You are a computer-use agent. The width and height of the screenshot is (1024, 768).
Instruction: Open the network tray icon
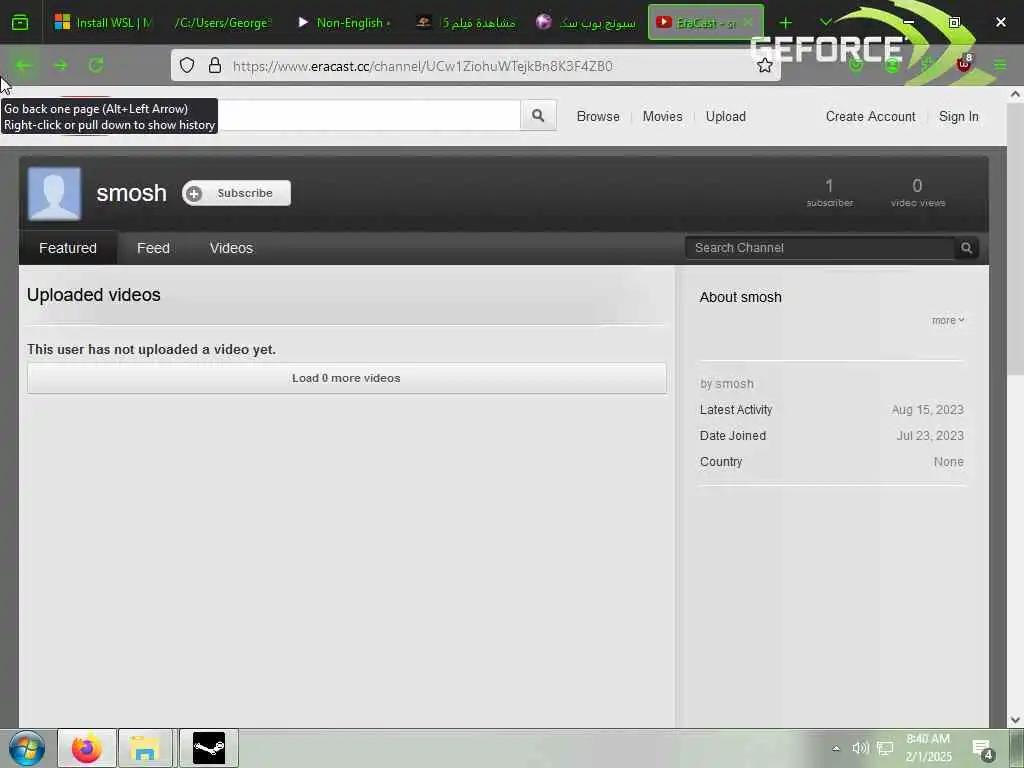point(885,748)
